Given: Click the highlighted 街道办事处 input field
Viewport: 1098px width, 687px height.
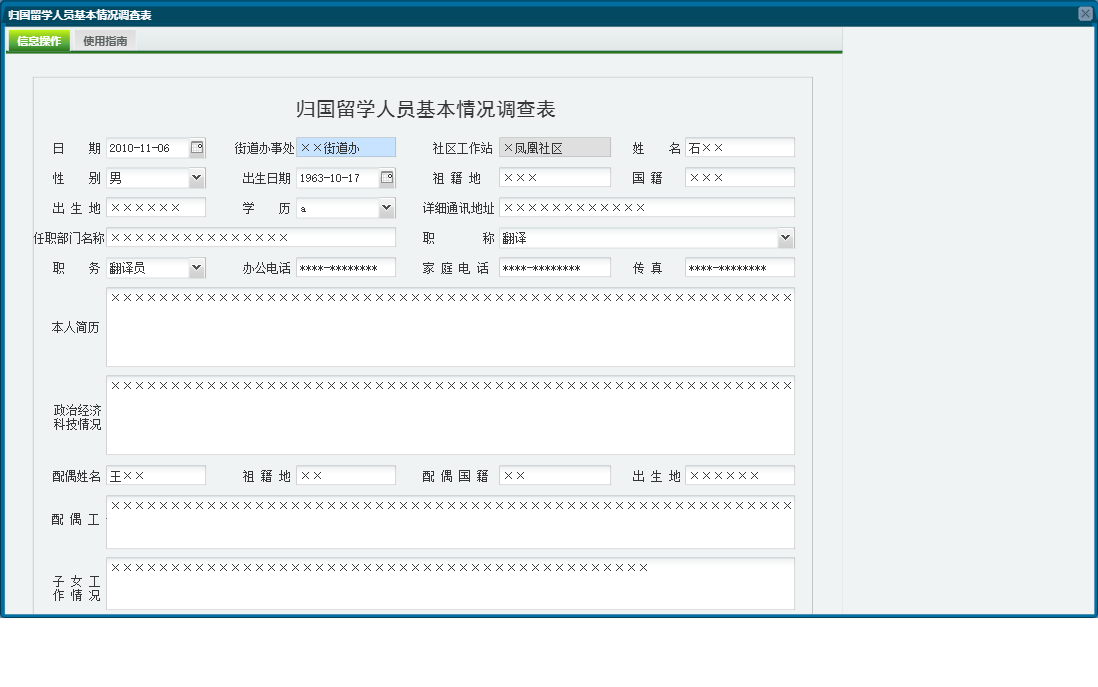Looking at the screenshot, I should click(345, 148).
